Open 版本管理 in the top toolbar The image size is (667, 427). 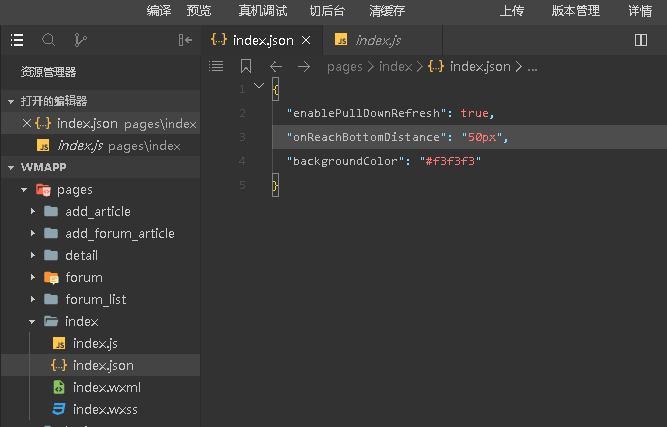(576, 11)
